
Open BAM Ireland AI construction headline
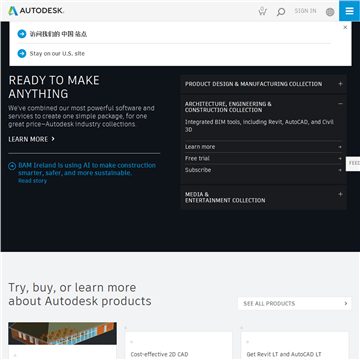point(87,169)
